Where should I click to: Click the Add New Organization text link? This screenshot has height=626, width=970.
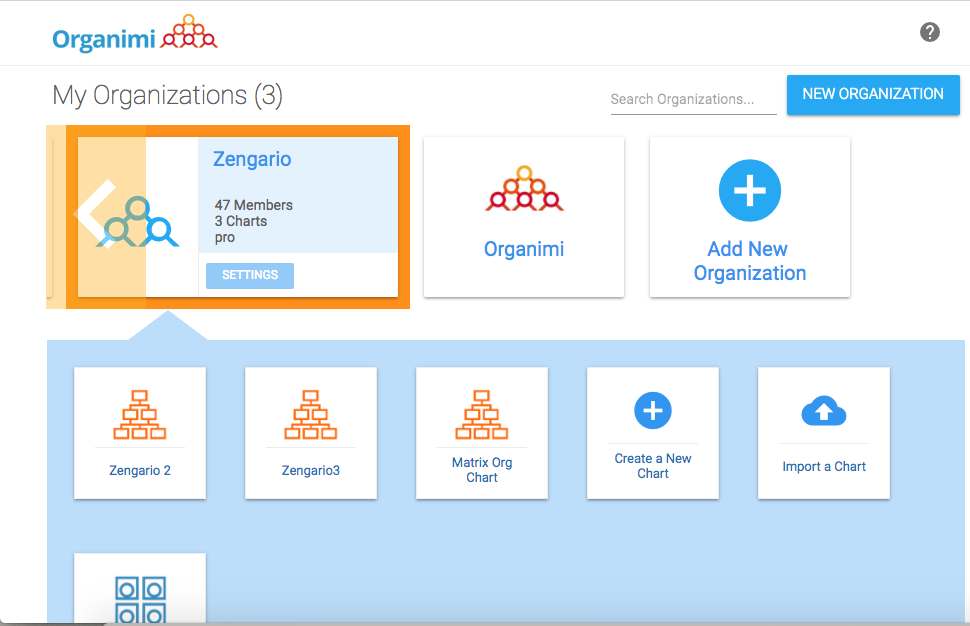pyautogui.click(x=749, y=260)
